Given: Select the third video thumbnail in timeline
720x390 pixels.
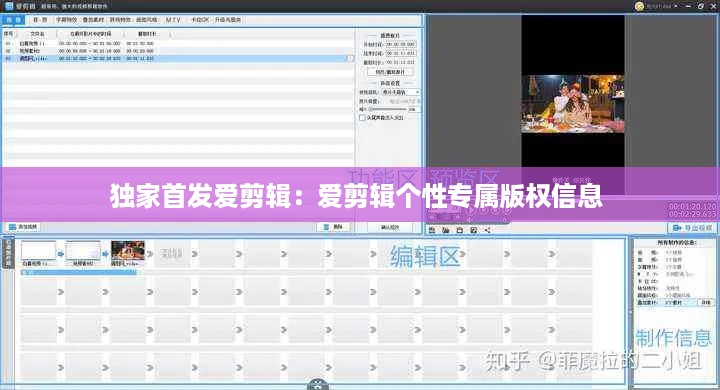Looking at the screenshot, I should 128,251.
